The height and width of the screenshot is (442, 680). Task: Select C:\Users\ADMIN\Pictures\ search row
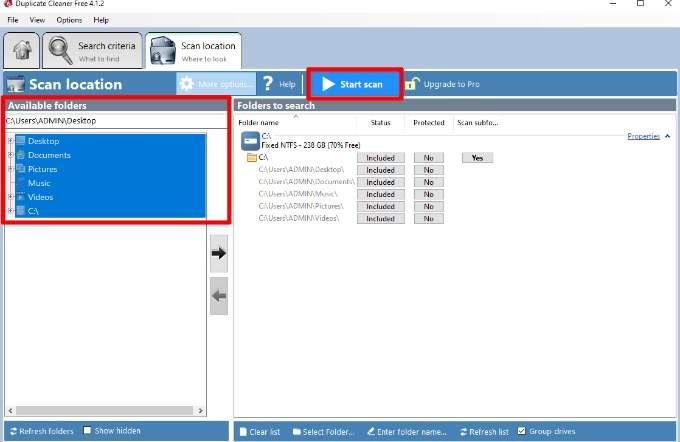301,206
